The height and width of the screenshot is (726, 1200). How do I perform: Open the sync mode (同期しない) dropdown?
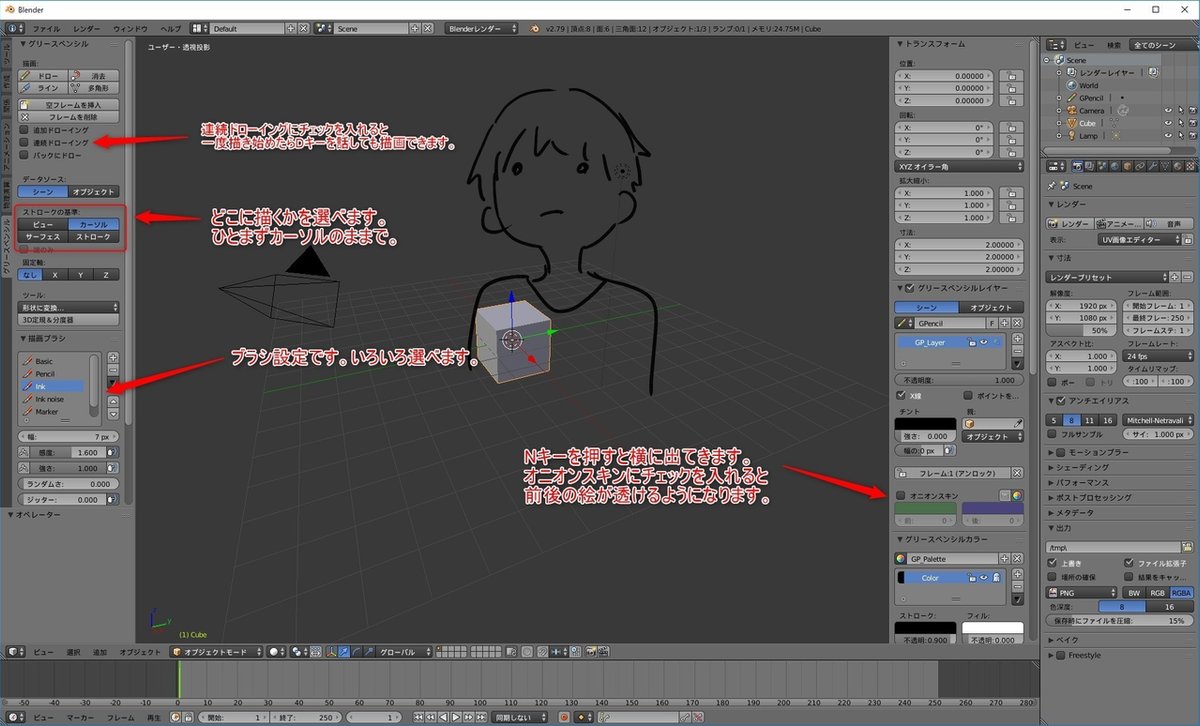pyautogui.click(x=520, y=717)
